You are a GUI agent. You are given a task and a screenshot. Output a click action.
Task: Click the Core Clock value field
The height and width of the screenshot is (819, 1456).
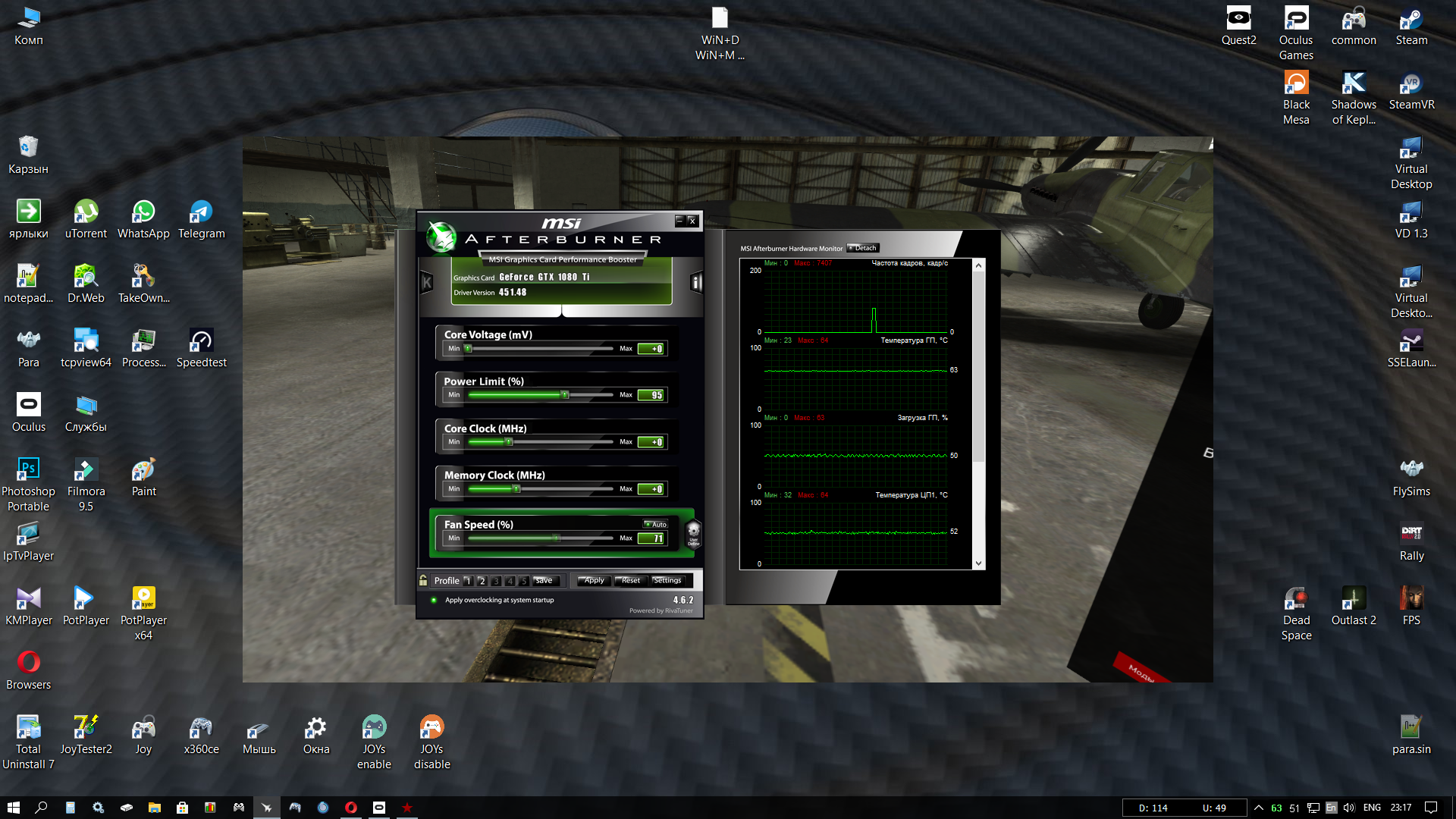[x=651, y=442]
